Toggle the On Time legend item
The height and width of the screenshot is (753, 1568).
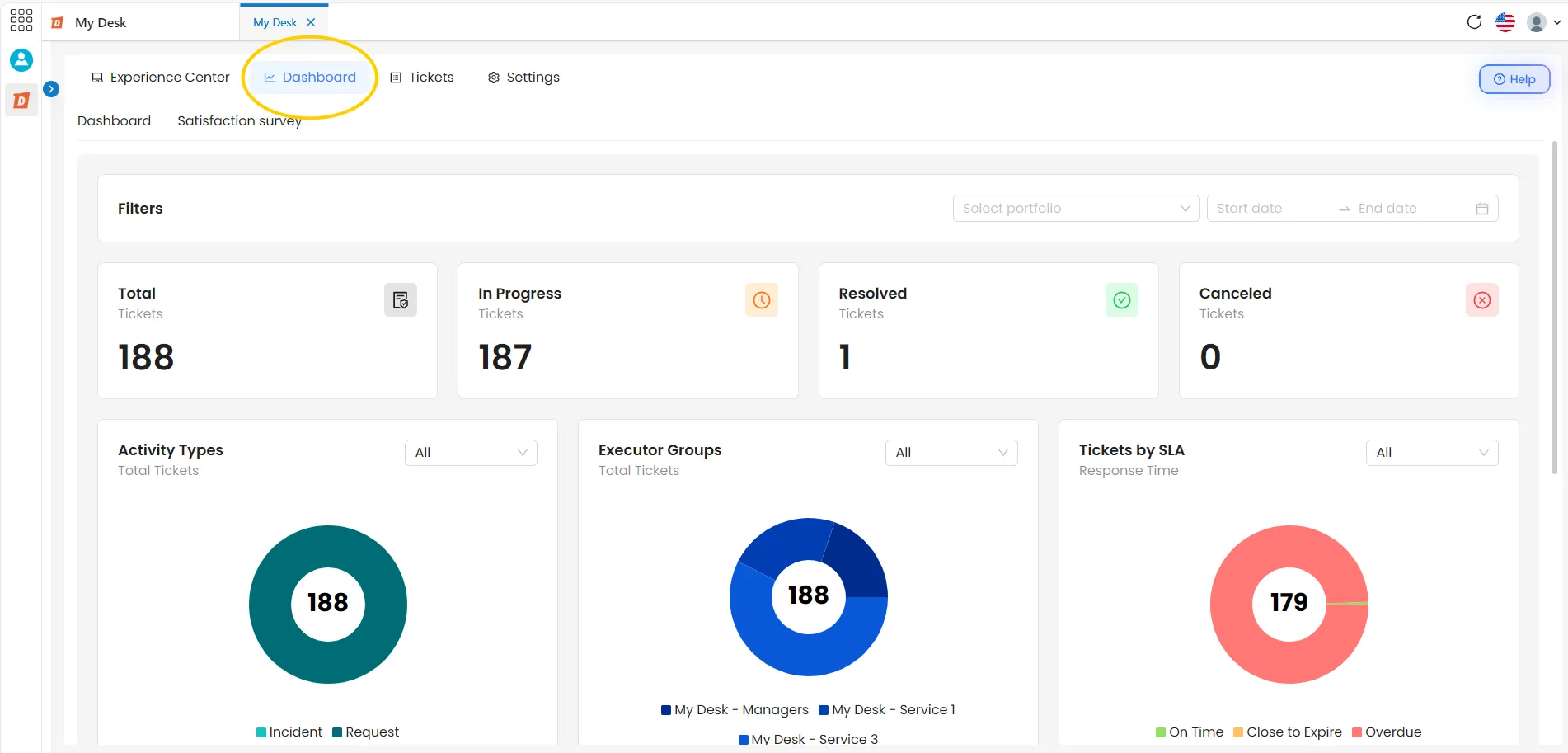[1190, 732]
